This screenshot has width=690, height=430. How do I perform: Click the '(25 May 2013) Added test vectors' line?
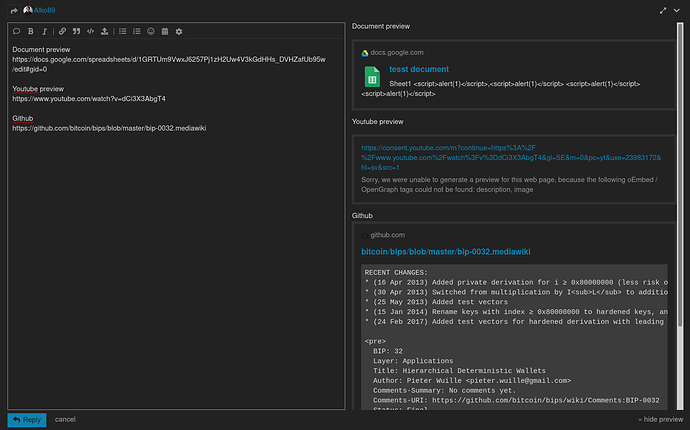point(436,302)
